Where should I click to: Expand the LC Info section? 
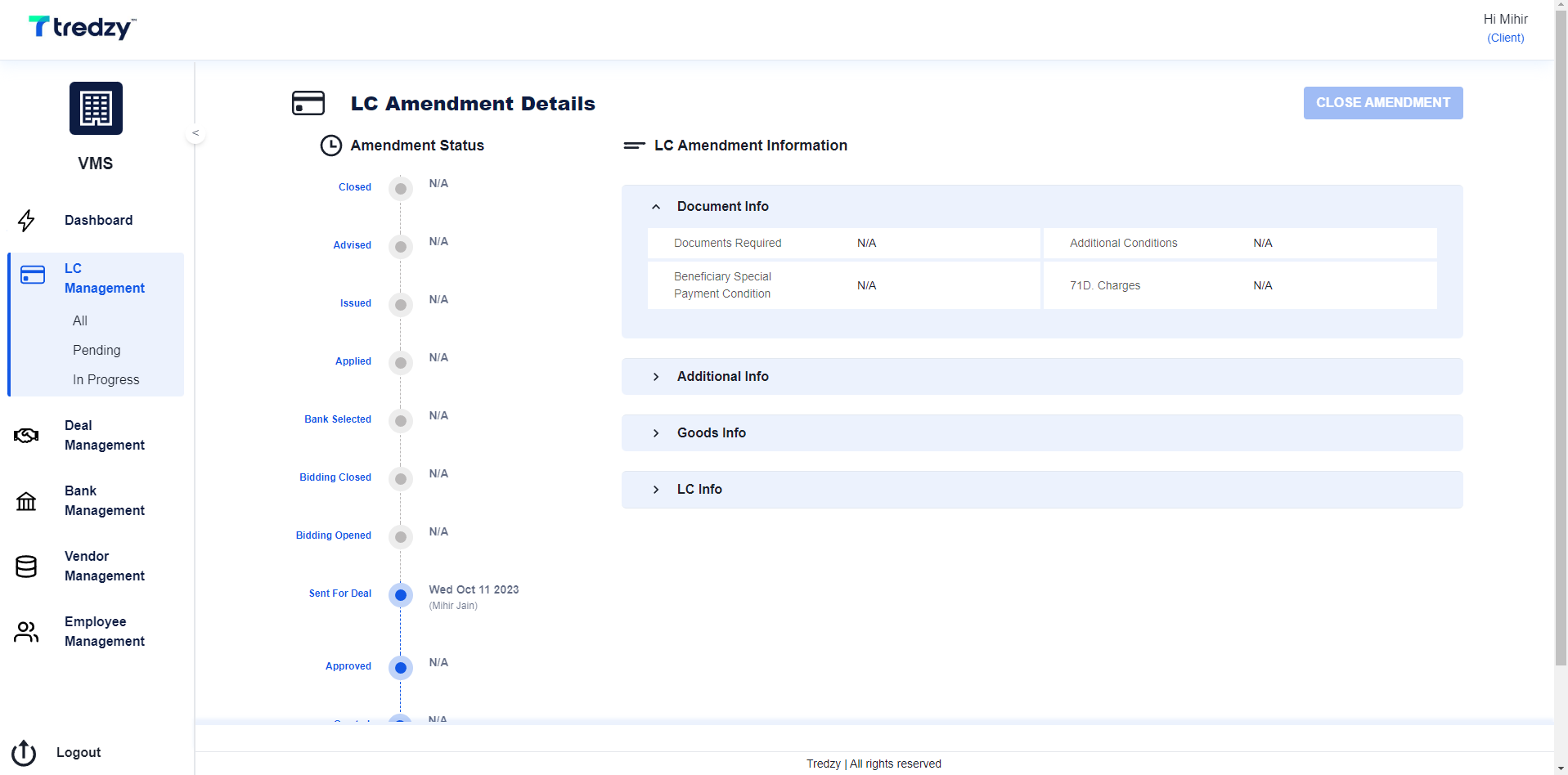(656, 490)
